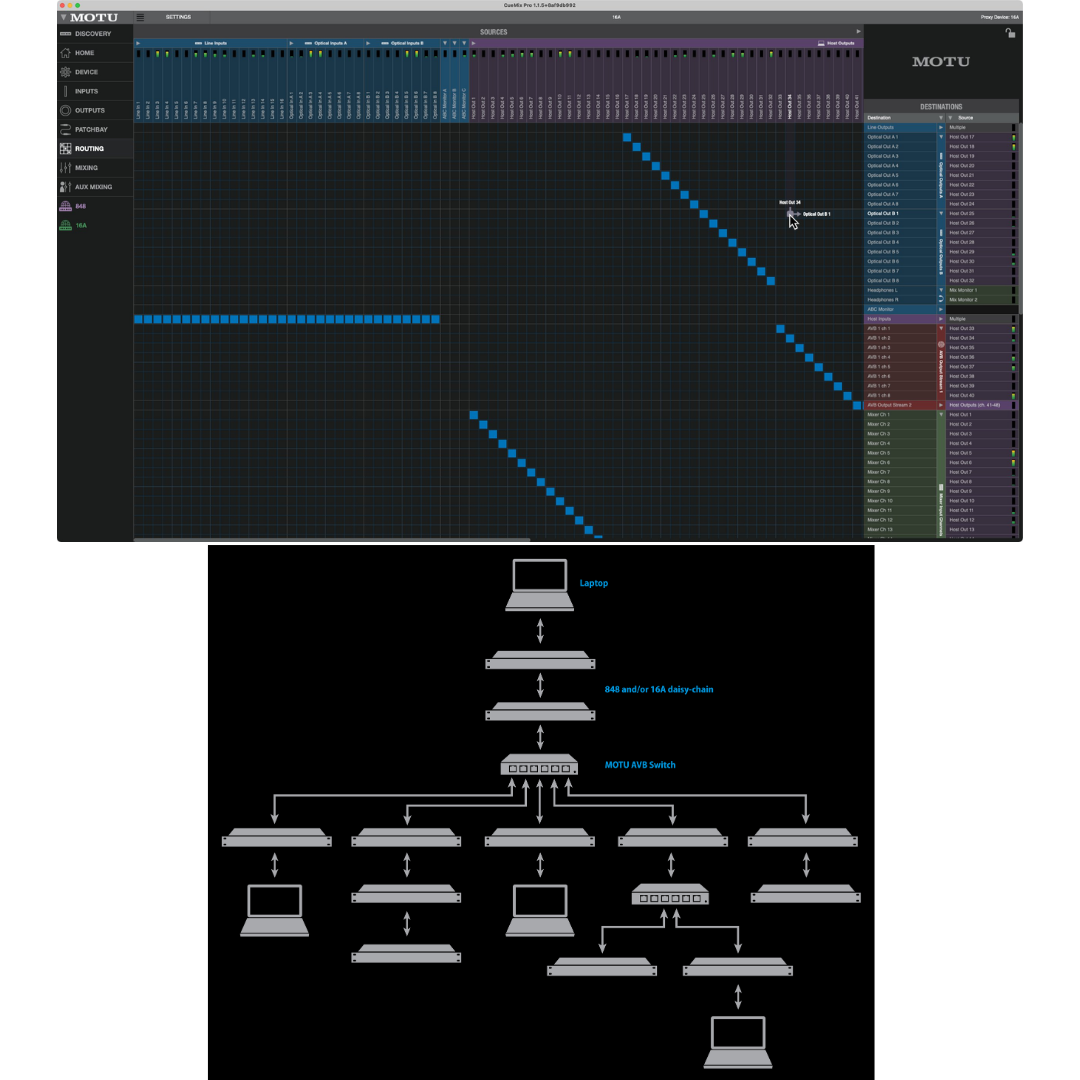Open the Aux Mixing icon
1080x1080 pixels.
(65, 187)
